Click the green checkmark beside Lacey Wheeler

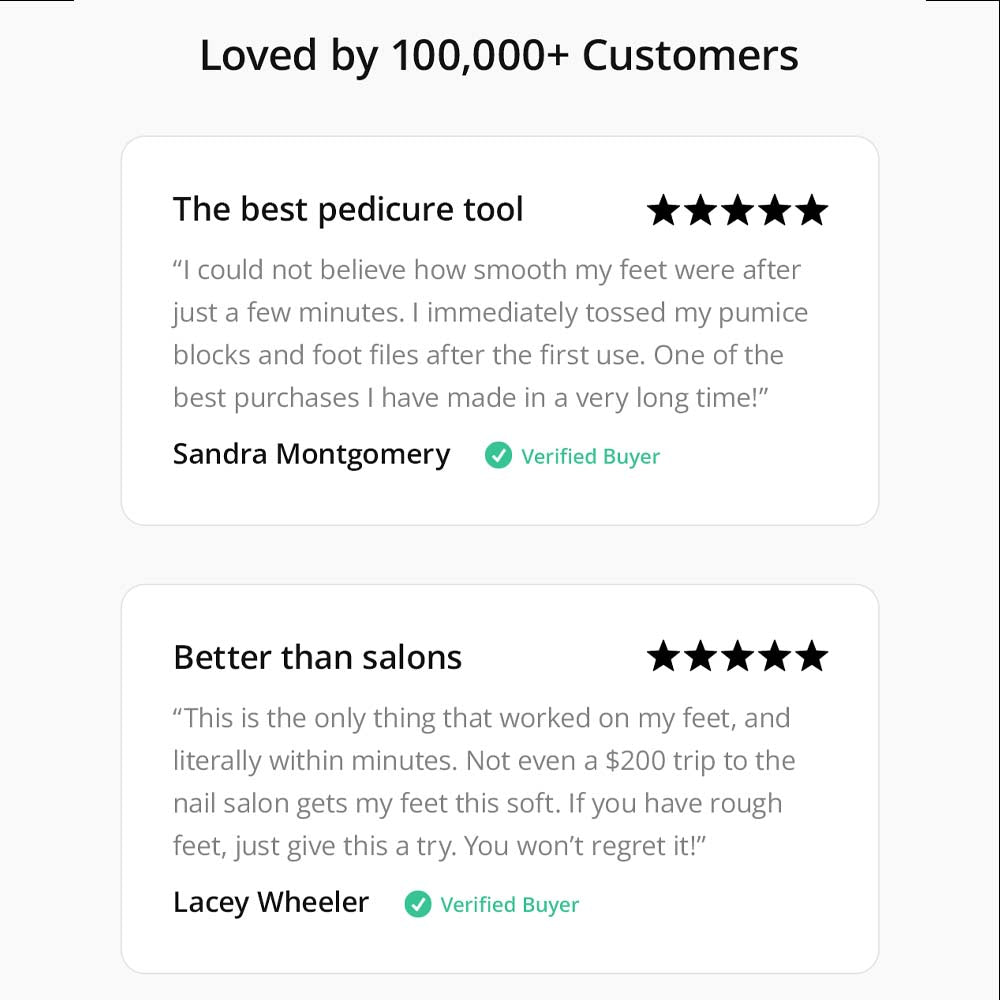point(418,904)
